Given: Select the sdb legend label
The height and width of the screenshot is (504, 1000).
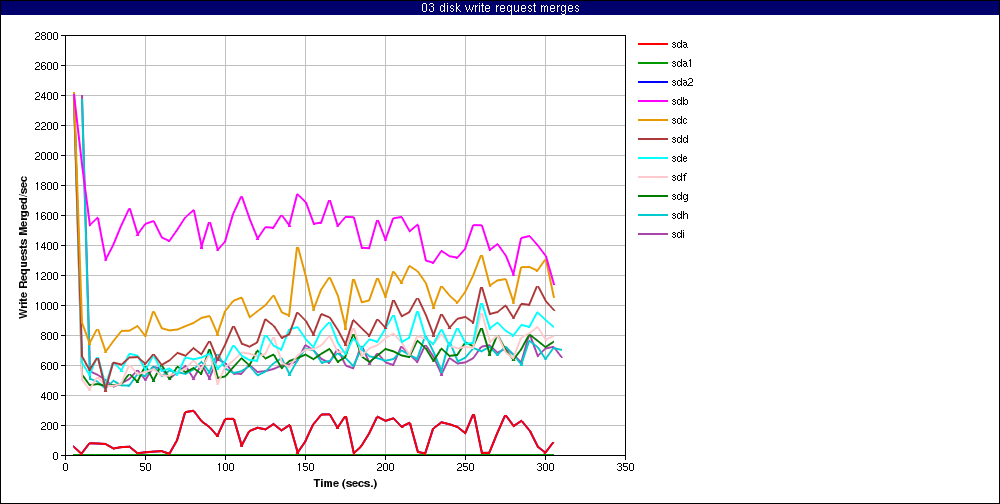Looking at the screenshot, I should click(x=680, y=101).
